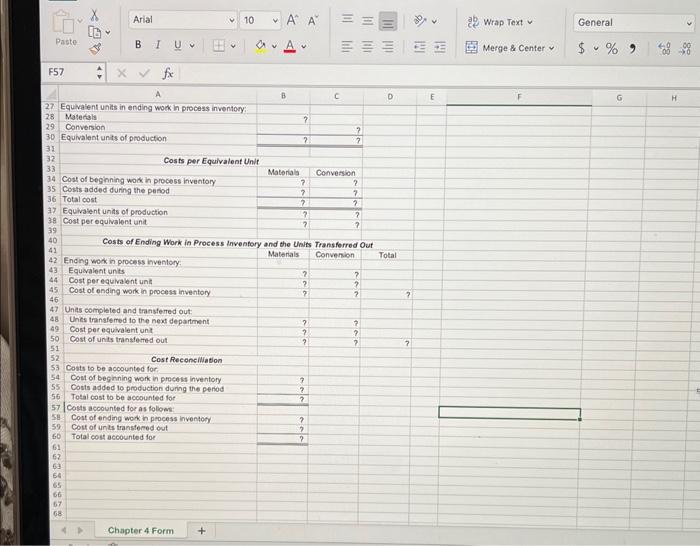Click the Borders icon
Image resolution: width=700 pixels, height=546 pixels.
[218, 46]
